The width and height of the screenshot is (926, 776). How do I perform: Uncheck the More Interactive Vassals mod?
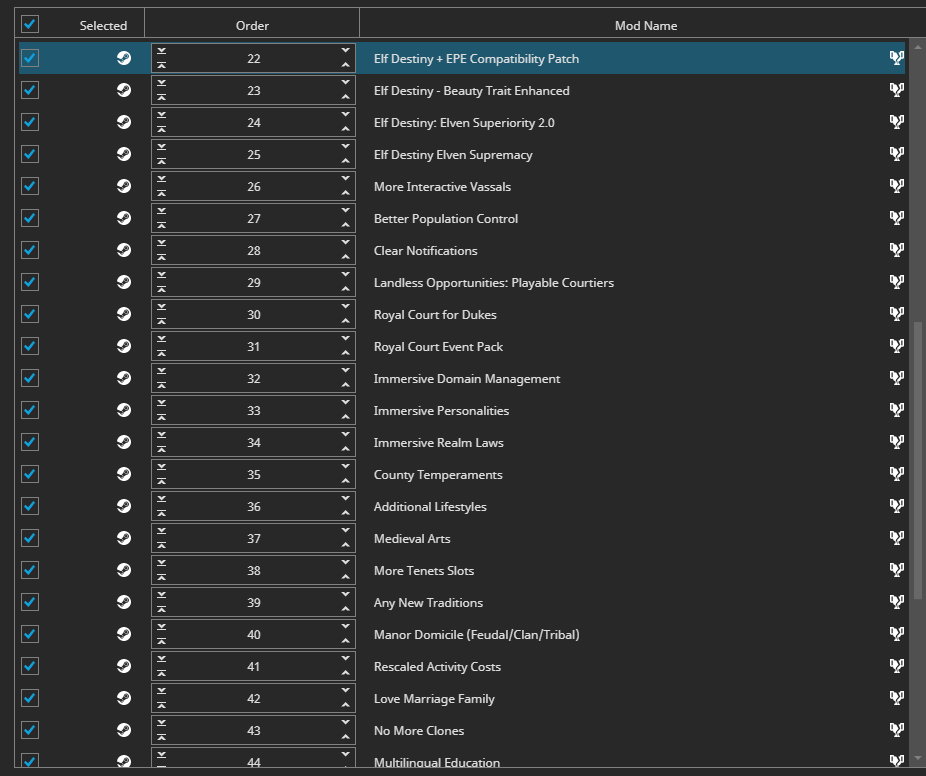tap(30, 186)
